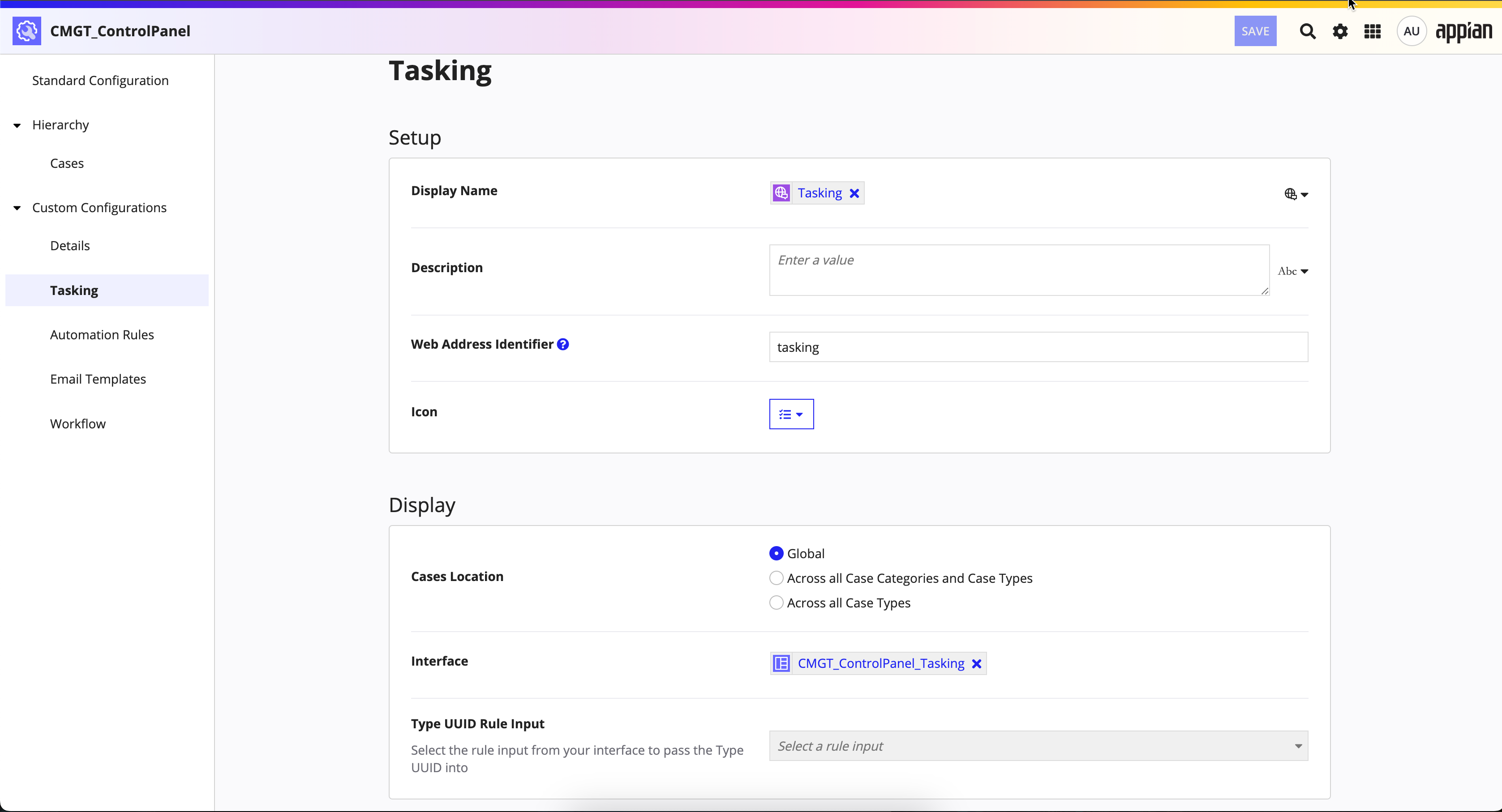Select Across all Case Categories and Case Types
Viewport: 1502px width, 812px height.
pos(776,578)
